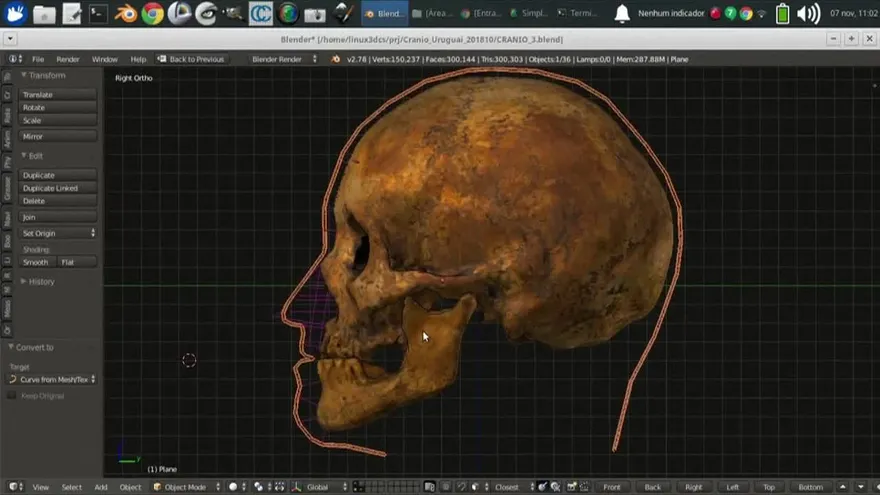Viewport: 880px width, 495px height.
Task: Open the Curve from Mesh/Text target dropdown
Action: [x=55, y=380]
